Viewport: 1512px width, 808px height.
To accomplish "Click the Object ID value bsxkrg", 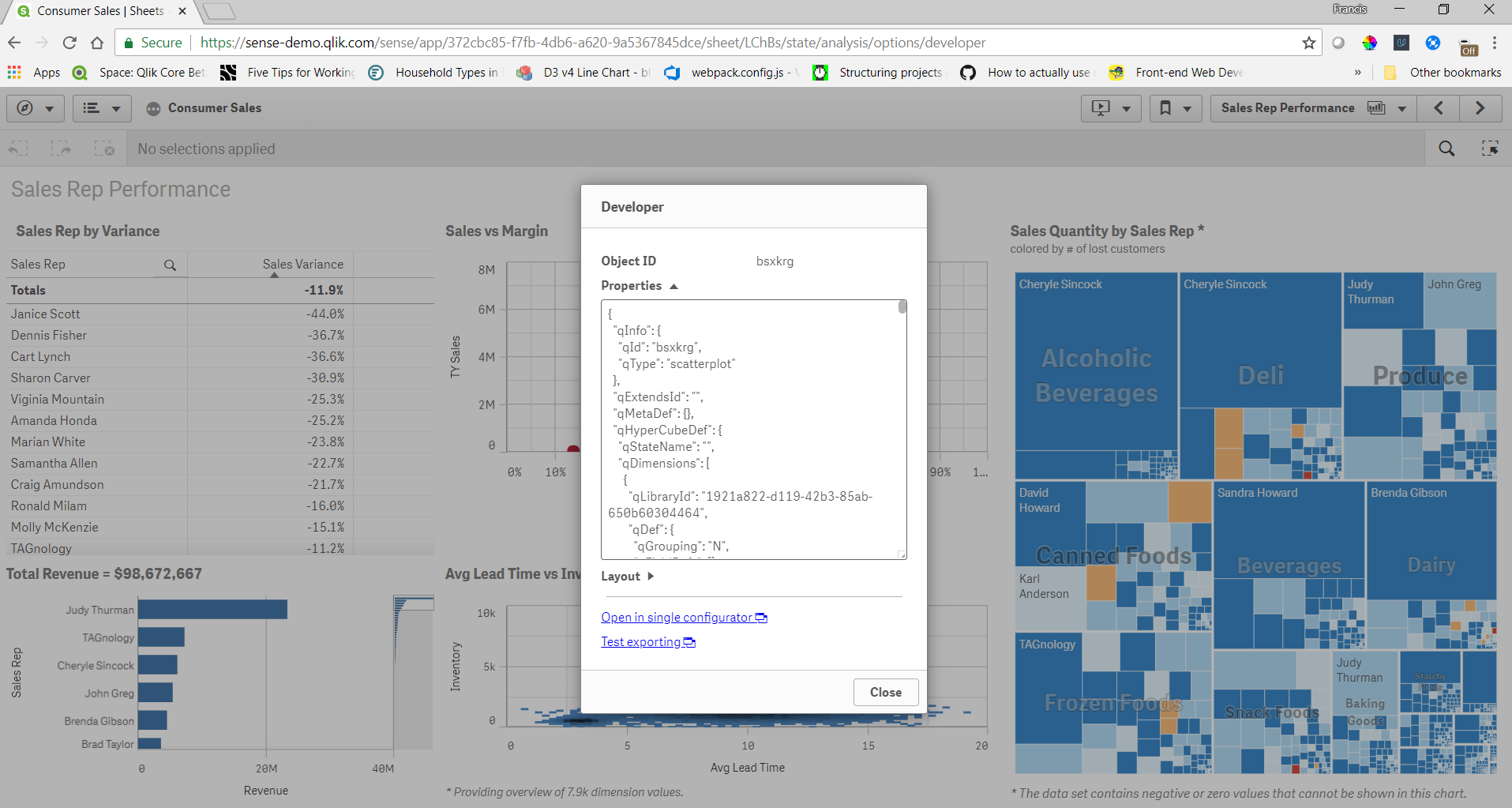I will click(775, 261).
